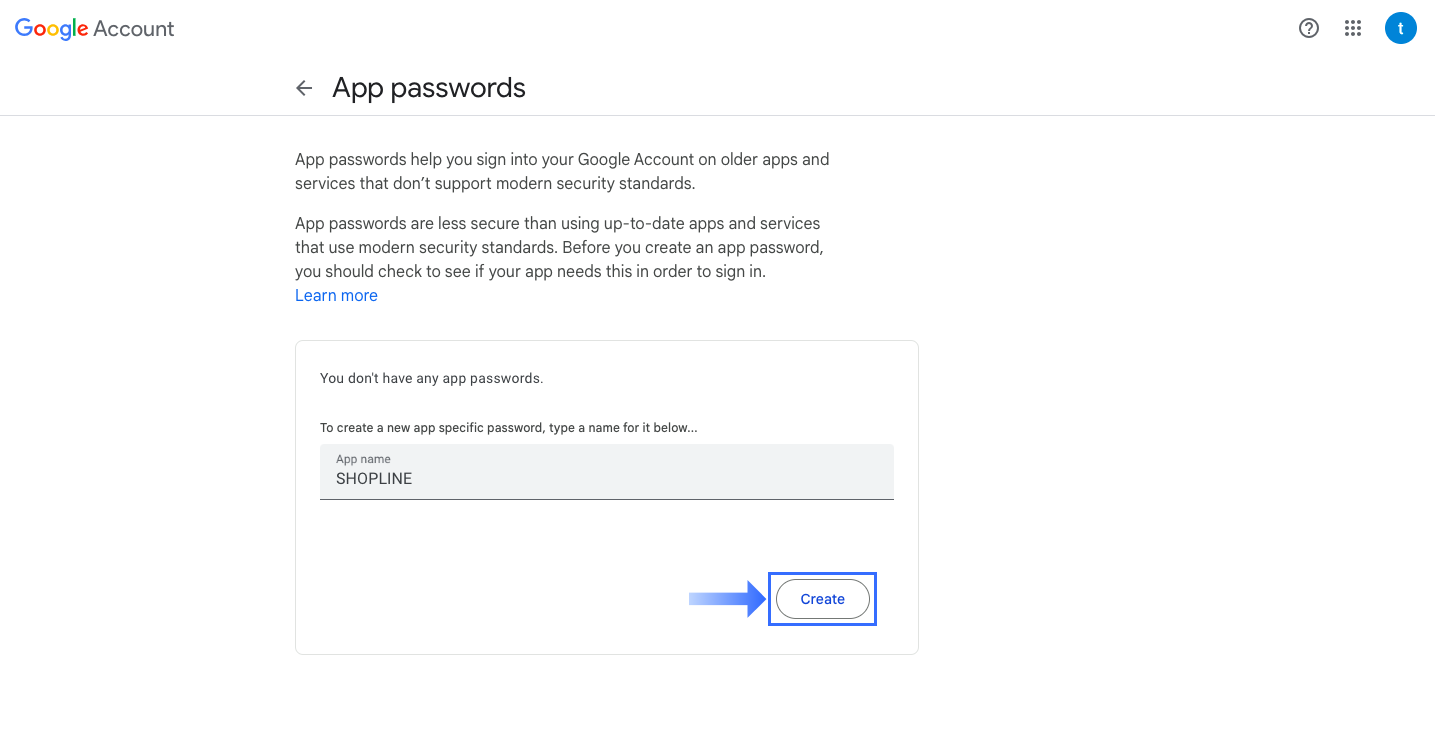1435x738 pixels.
Task: Click the blue arrow pointing at Create
Action: point(725,598)
